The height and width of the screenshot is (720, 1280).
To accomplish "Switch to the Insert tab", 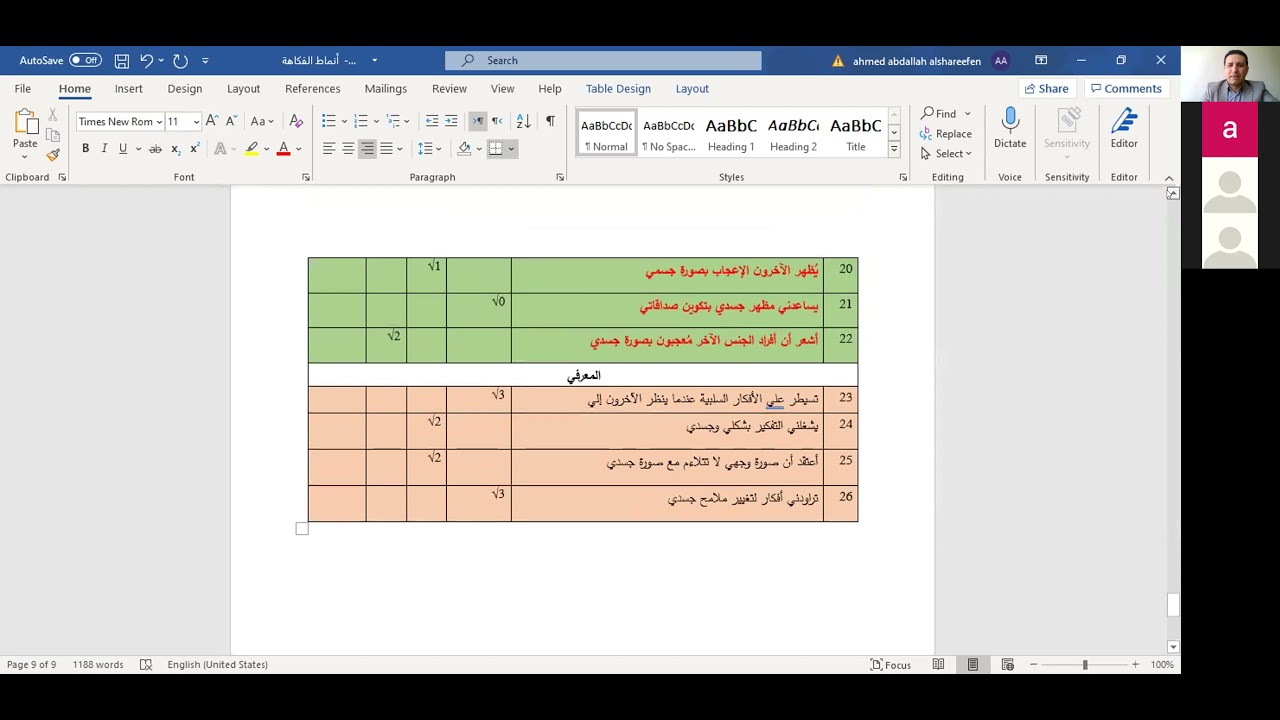I will (128, 88).
